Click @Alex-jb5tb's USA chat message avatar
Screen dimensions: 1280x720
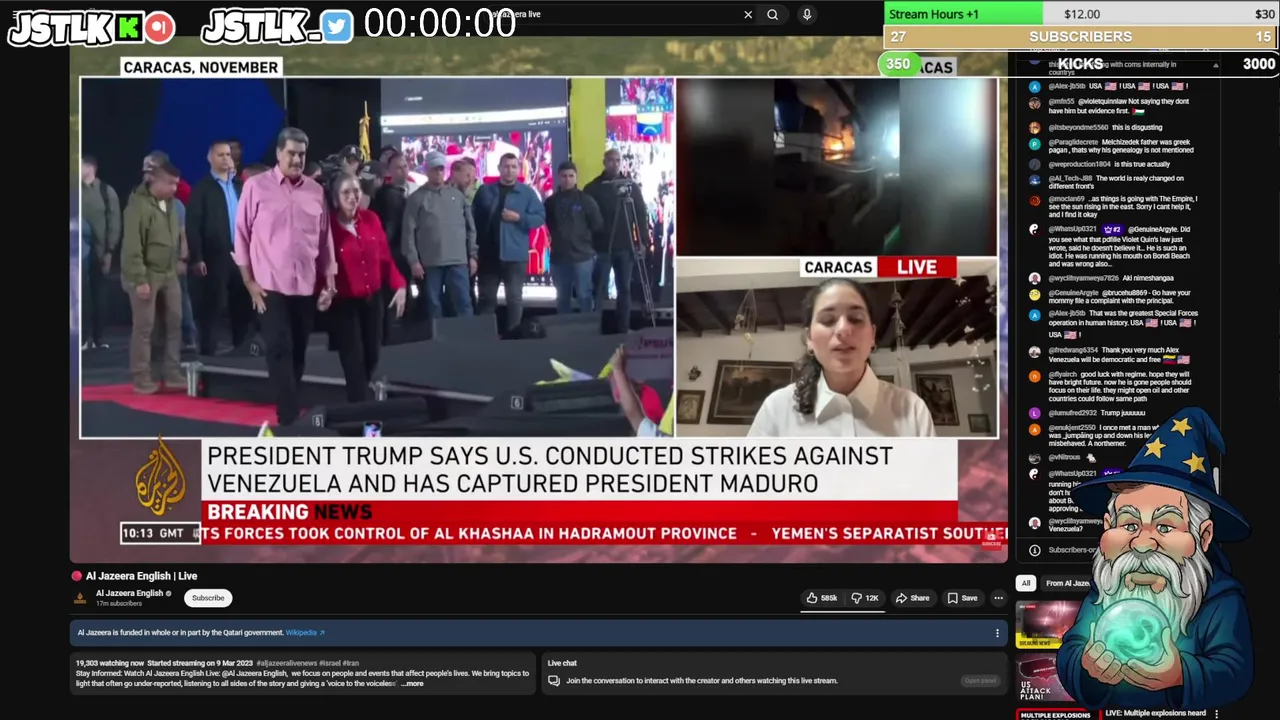1035,87
